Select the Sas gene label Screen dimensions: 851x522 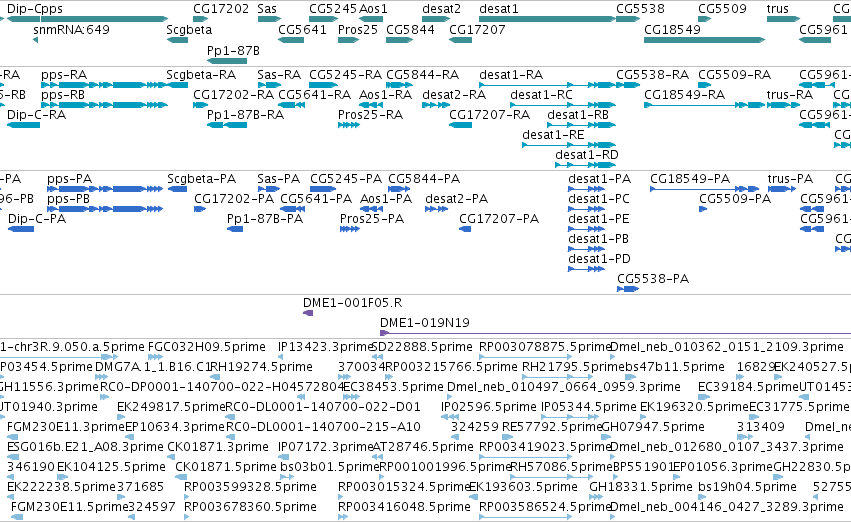point(267,9)
